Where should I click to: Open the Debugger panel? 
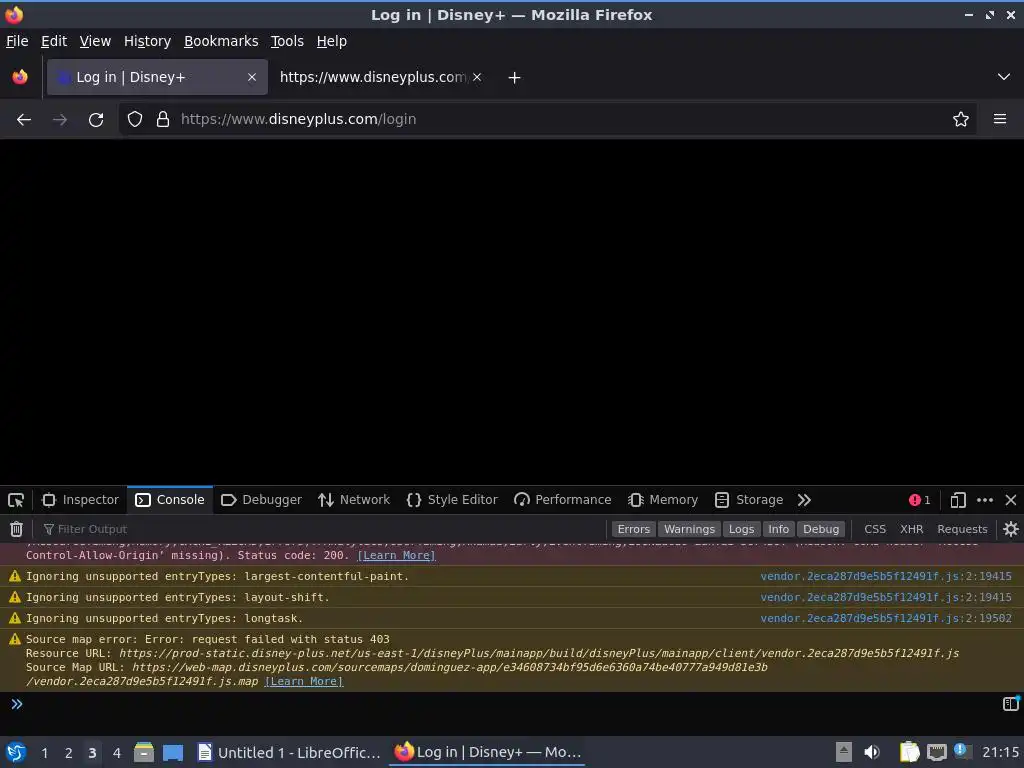261,500
